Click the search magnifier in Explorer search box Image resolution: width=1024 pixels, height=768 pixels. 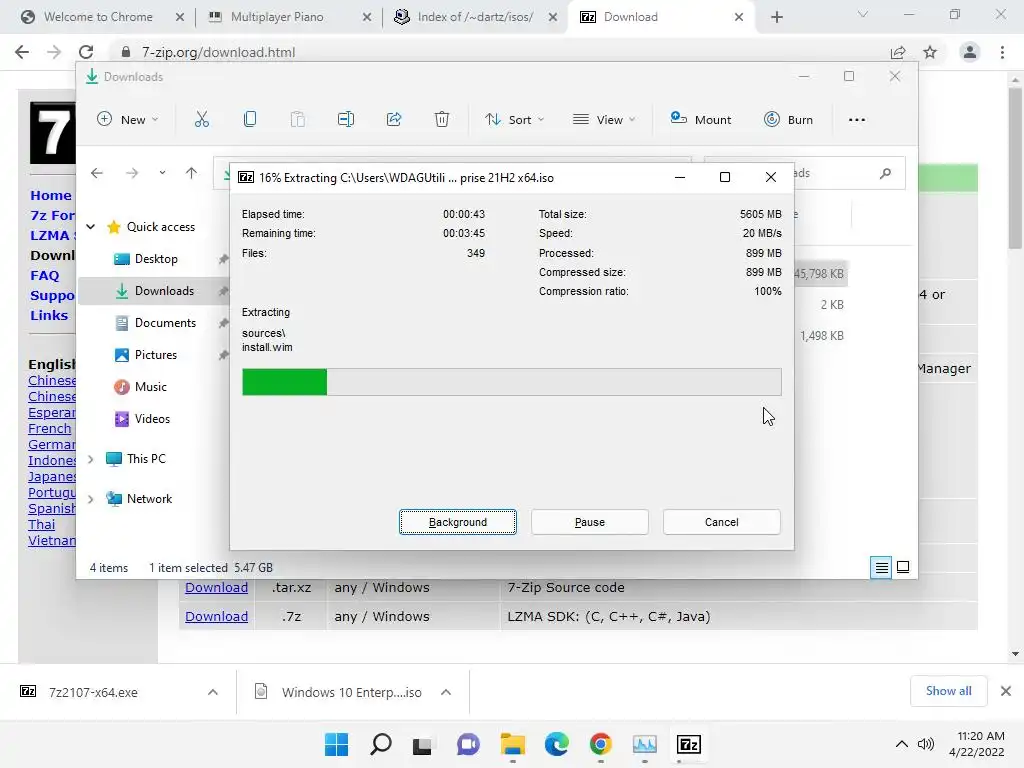pyautogui.click(x=885, y=173)
